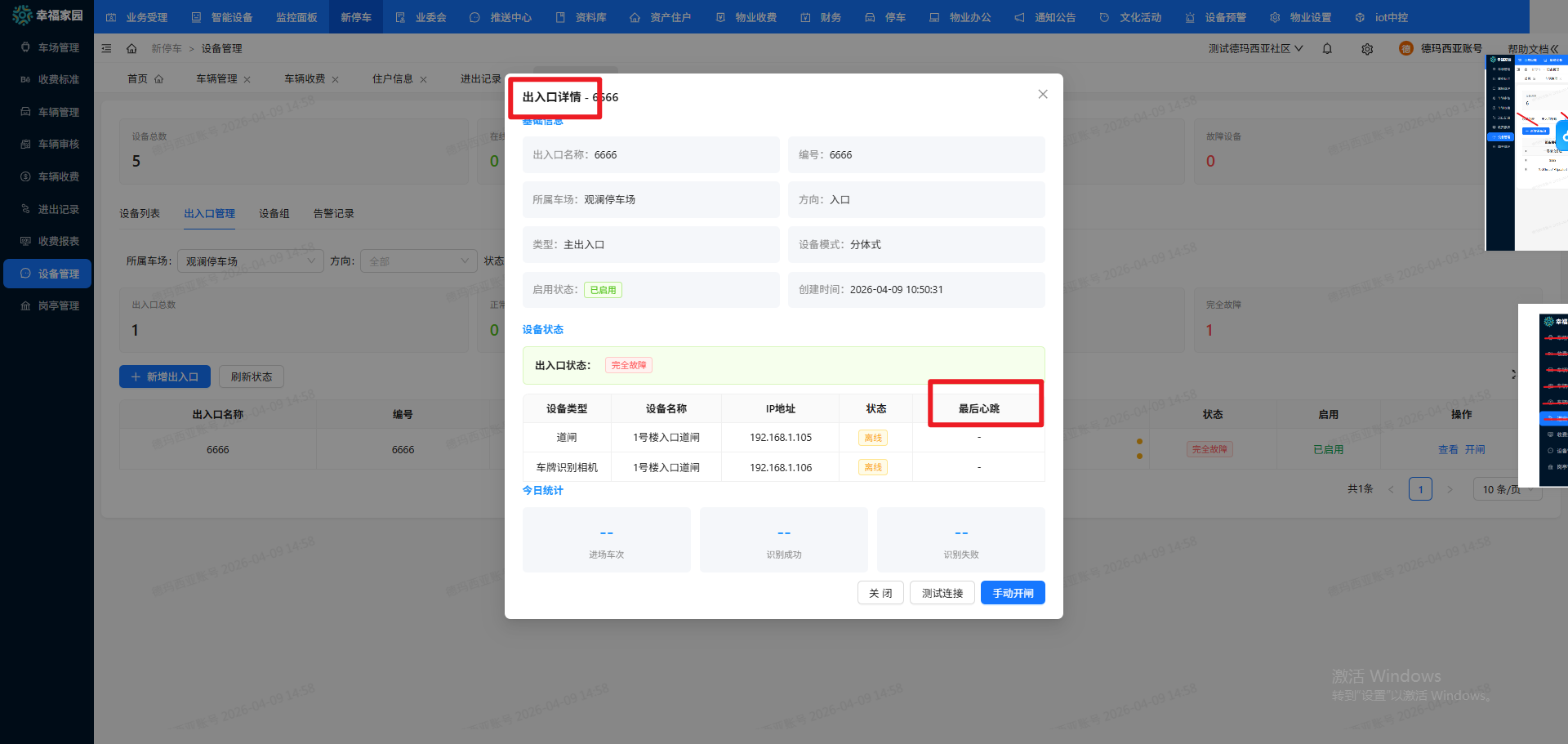Close the 车辆管理 tab with its X
The height and width of the screenshot is (744, 1568).
pyautogui.click(x=247, y=80)
